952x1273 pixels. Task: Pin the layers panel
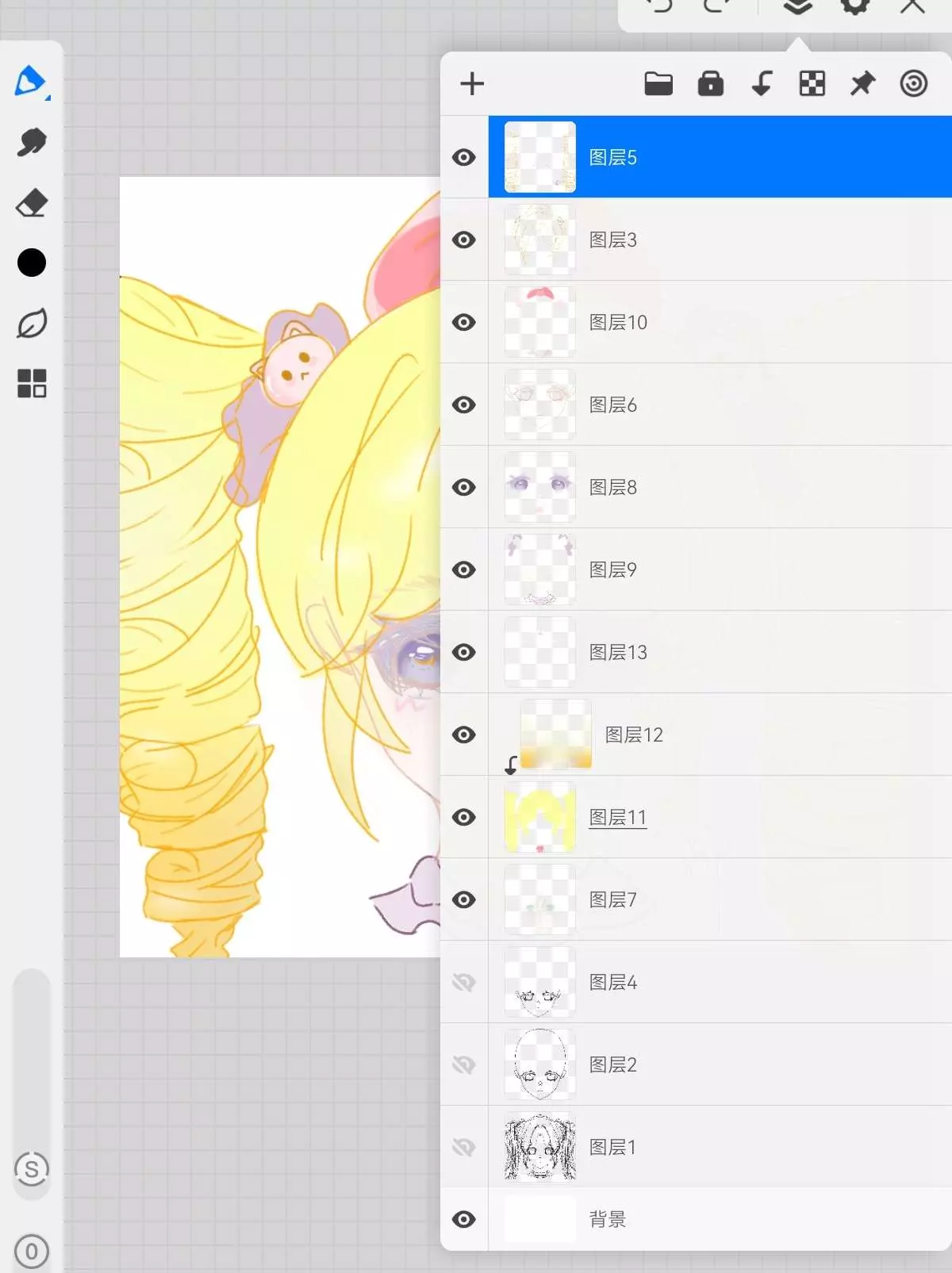[862, 83]
